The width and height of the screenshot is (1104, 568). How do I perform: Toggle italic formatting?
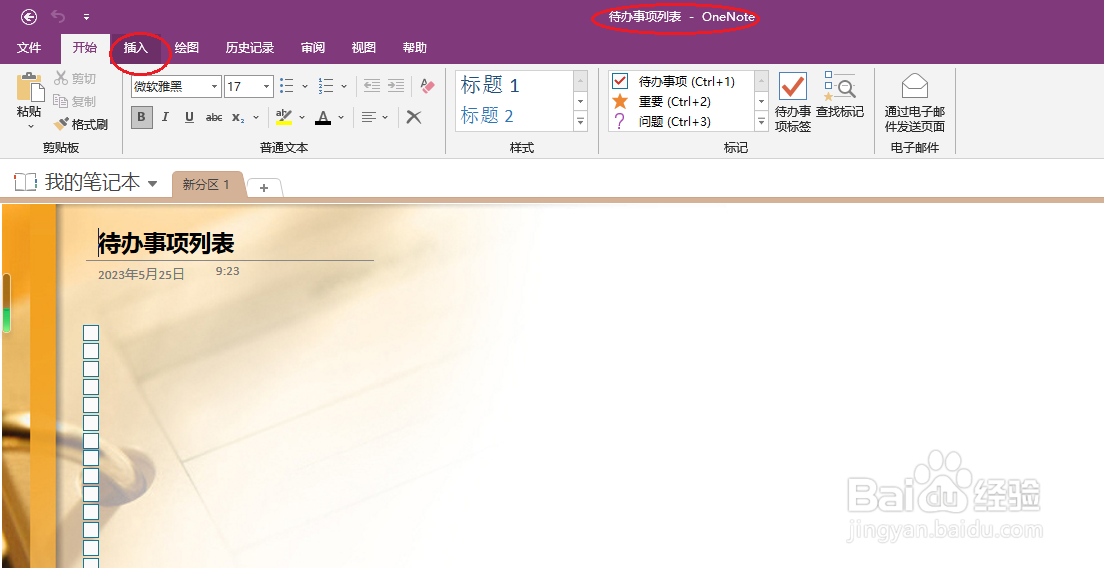[x=165, y=117]
